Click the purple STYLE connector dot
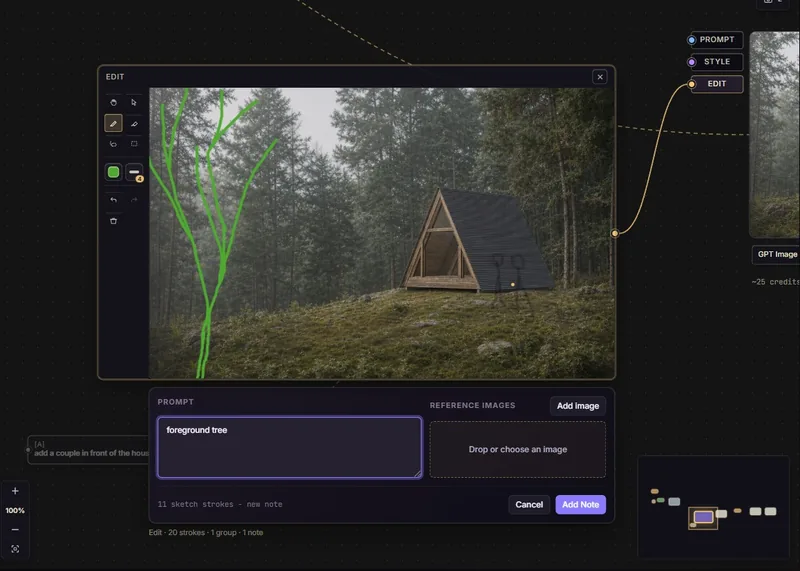Viewport: 800px width, 571px height. pos(692,62)
